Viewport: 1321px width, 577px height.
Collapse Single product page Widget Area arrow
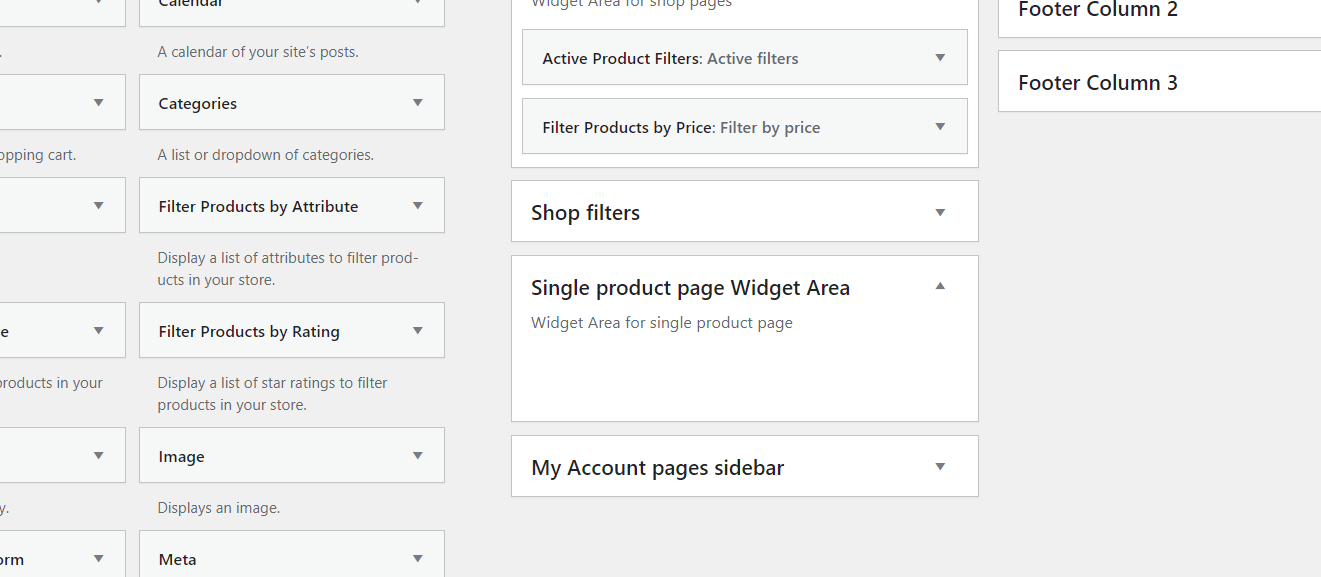pos(940,287)
